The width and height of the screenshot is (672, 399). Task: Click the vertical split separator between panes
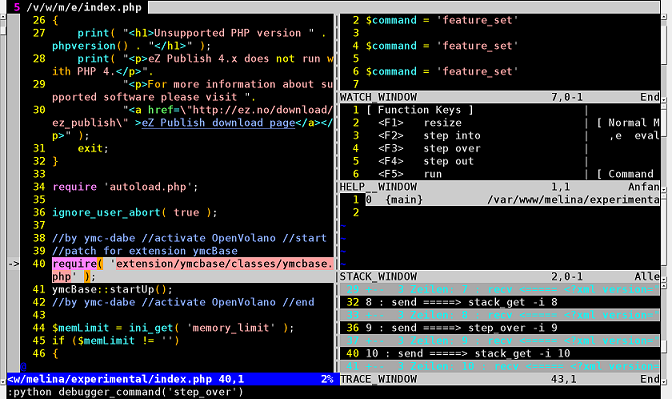(336, 193)
